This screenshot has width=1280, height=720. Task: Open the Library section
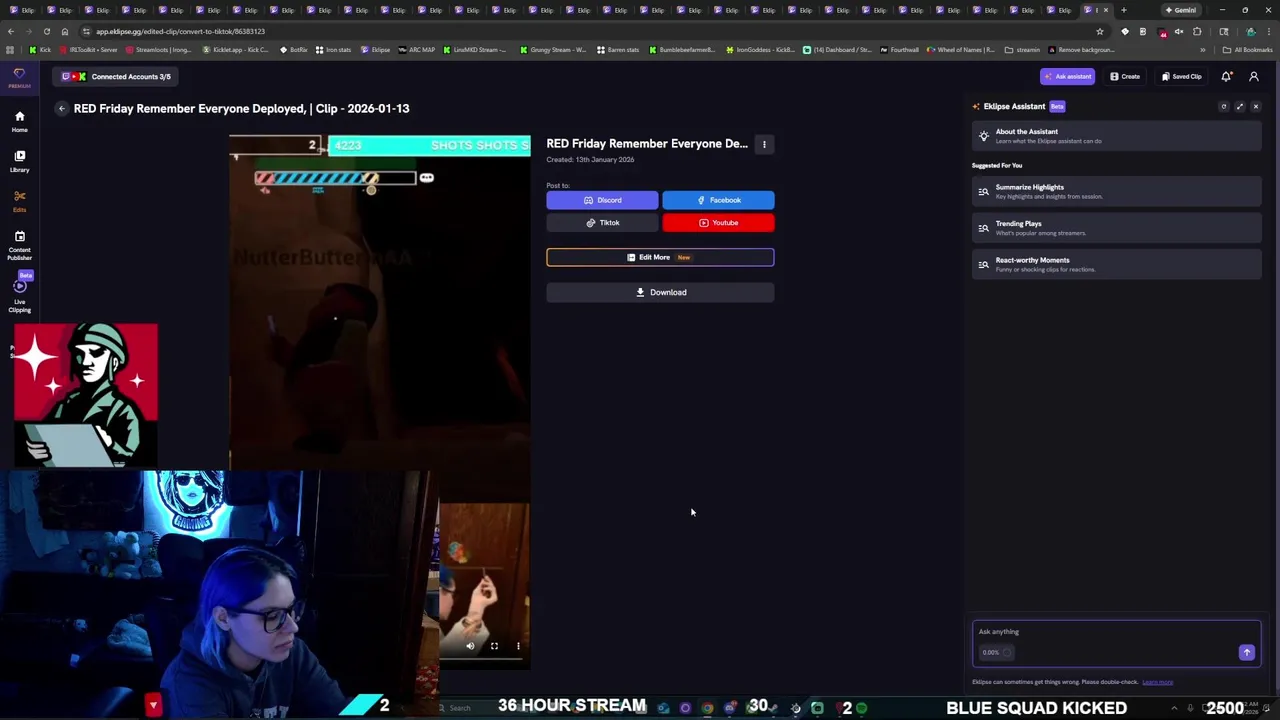point(19,161)
